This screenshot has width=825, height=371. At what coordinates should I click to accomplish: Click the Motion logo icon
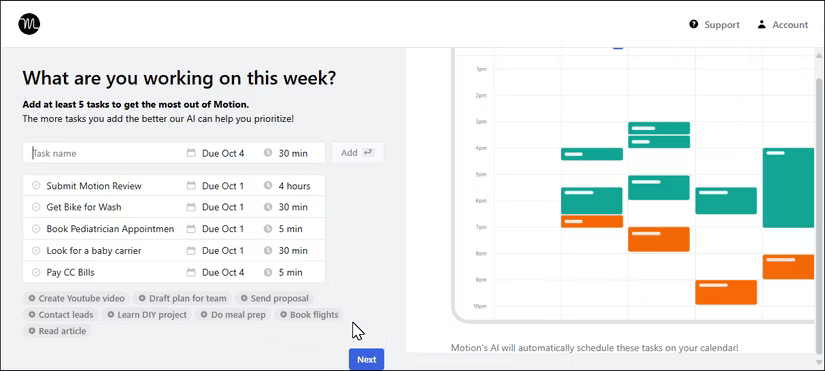pos(29,24)
